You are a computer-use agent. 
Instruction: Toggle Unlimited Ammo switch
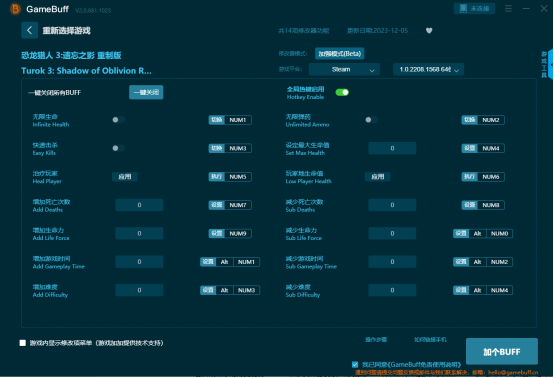[x=371, y=120]
